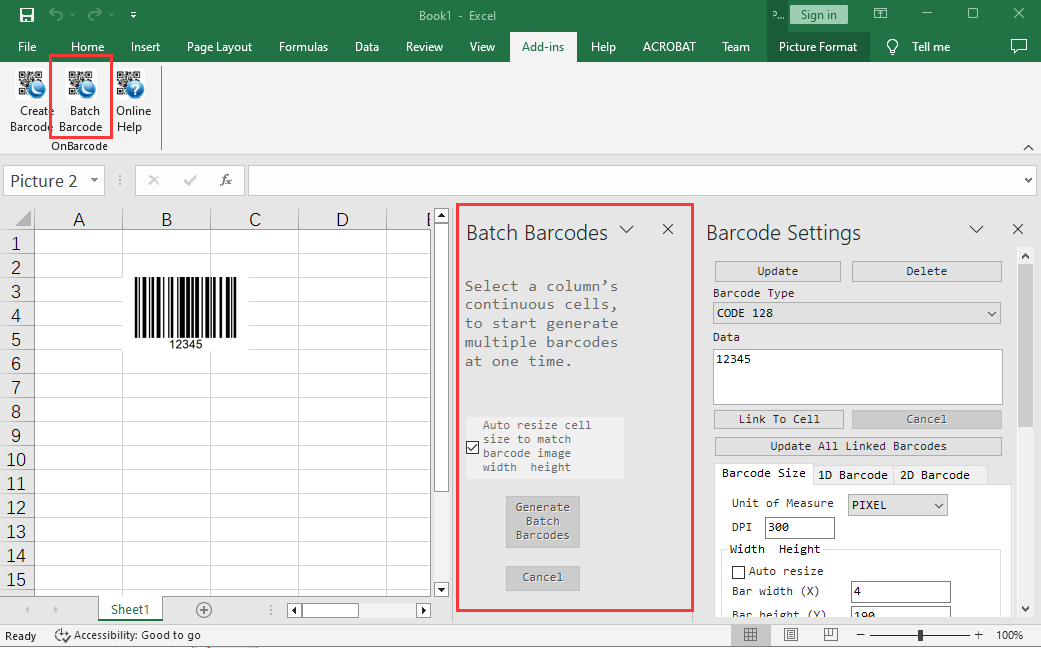
Task: Collapse the Batch Barcodes panel chevron
Action: (627, 229)
